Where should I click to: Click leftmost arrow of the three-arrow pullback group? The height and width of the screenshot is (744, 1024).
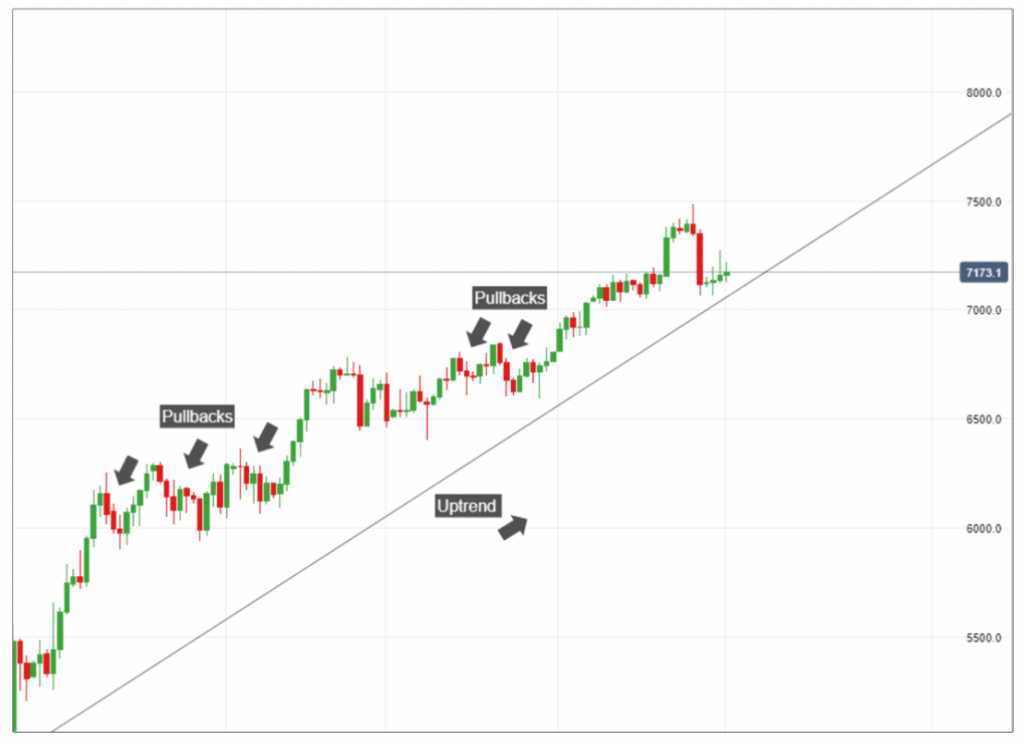(x=127, y=469)
